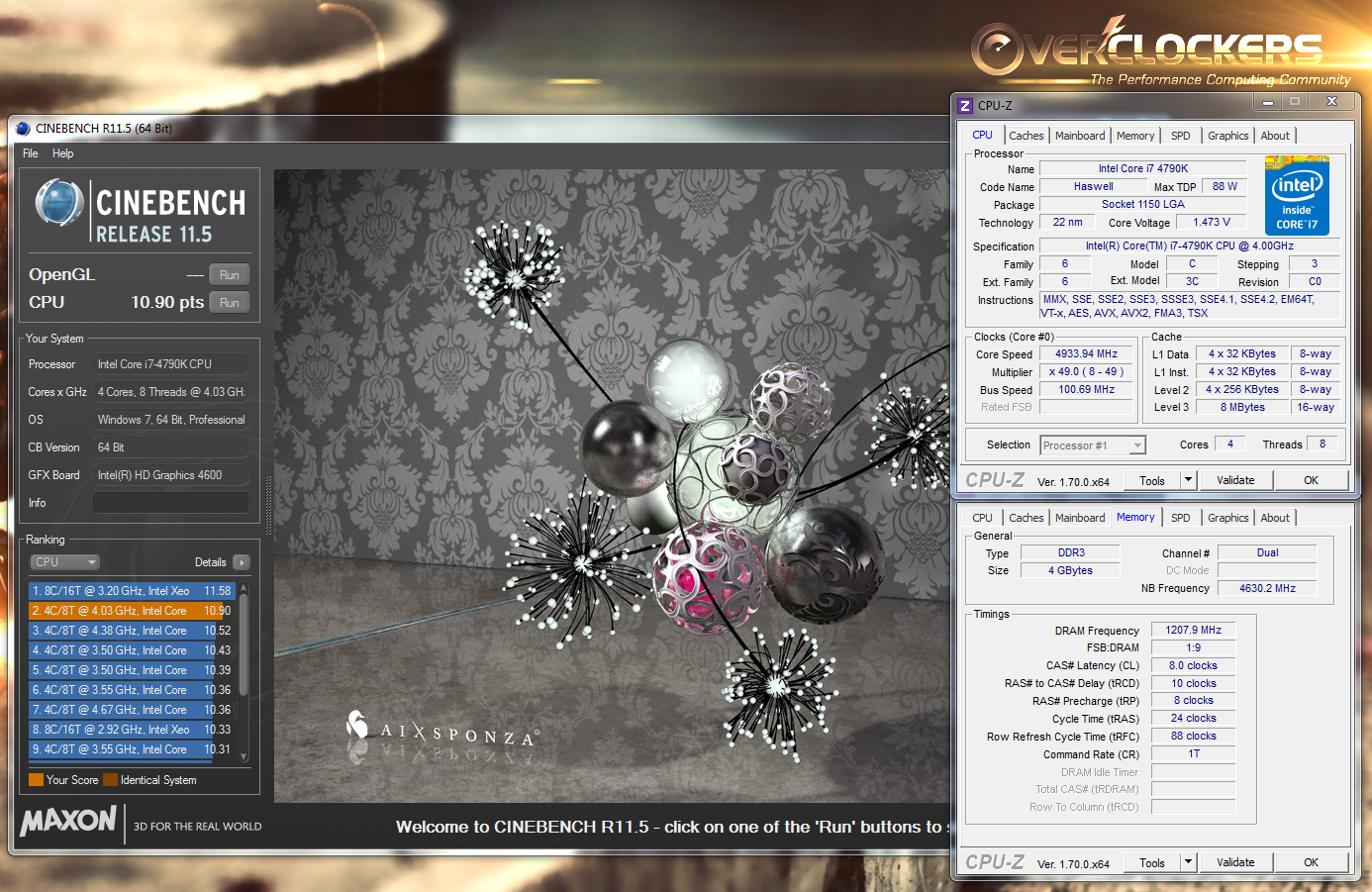This screenshot has width=1372, height=892.
Task: Click the DRAM Frequency value 1207.9 MHz
Action: tap(1193, 630)
